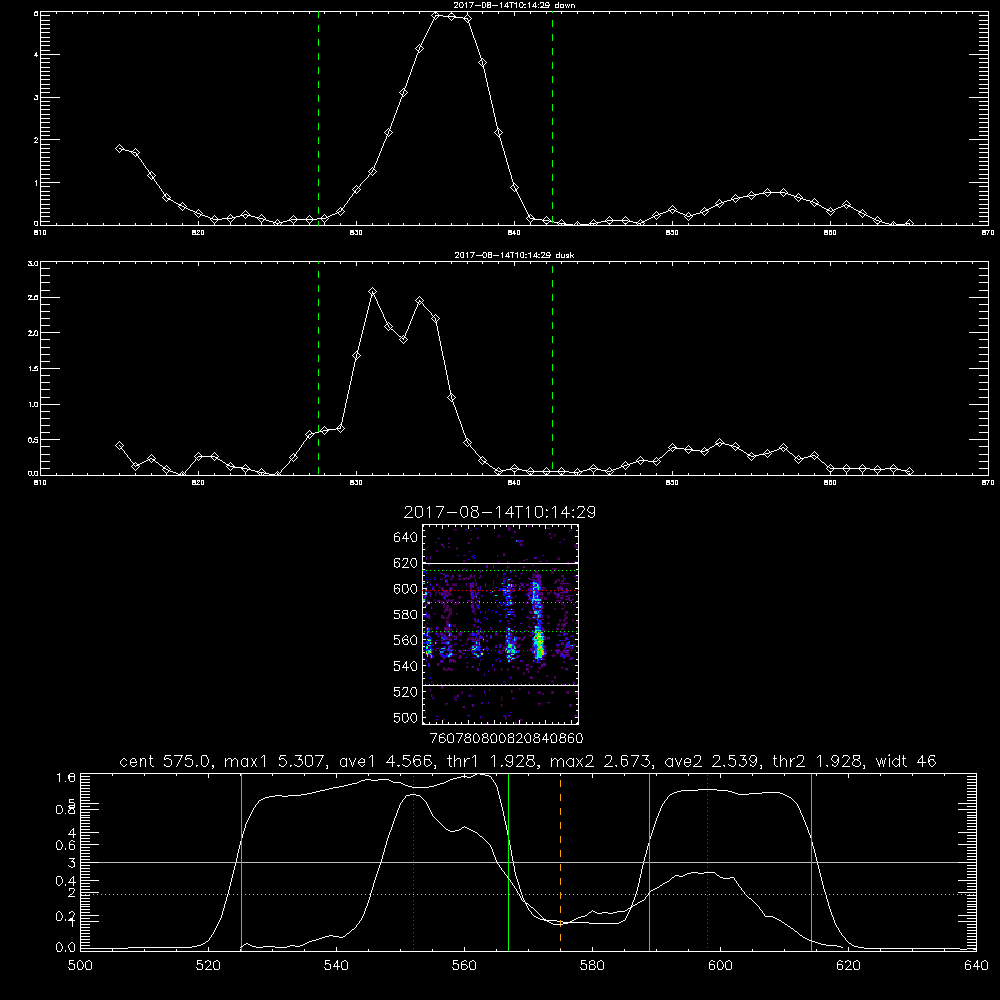This screenshot has width=1000, height=1000.
Task: Click the right green dashed line in dusk plot
Action: (552, 368)
